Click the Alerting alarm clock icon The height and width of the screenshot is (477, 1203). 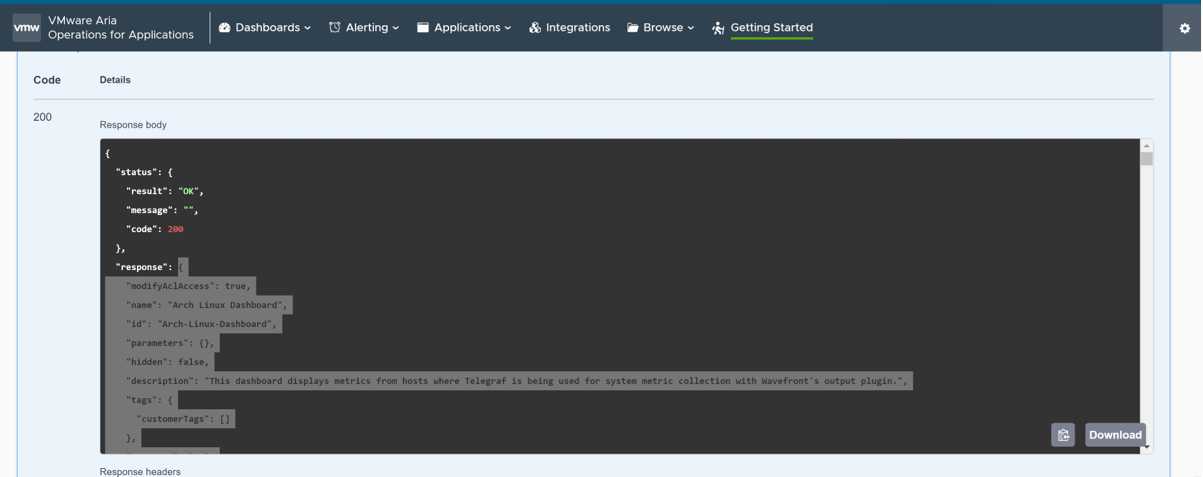click(335, 28)
